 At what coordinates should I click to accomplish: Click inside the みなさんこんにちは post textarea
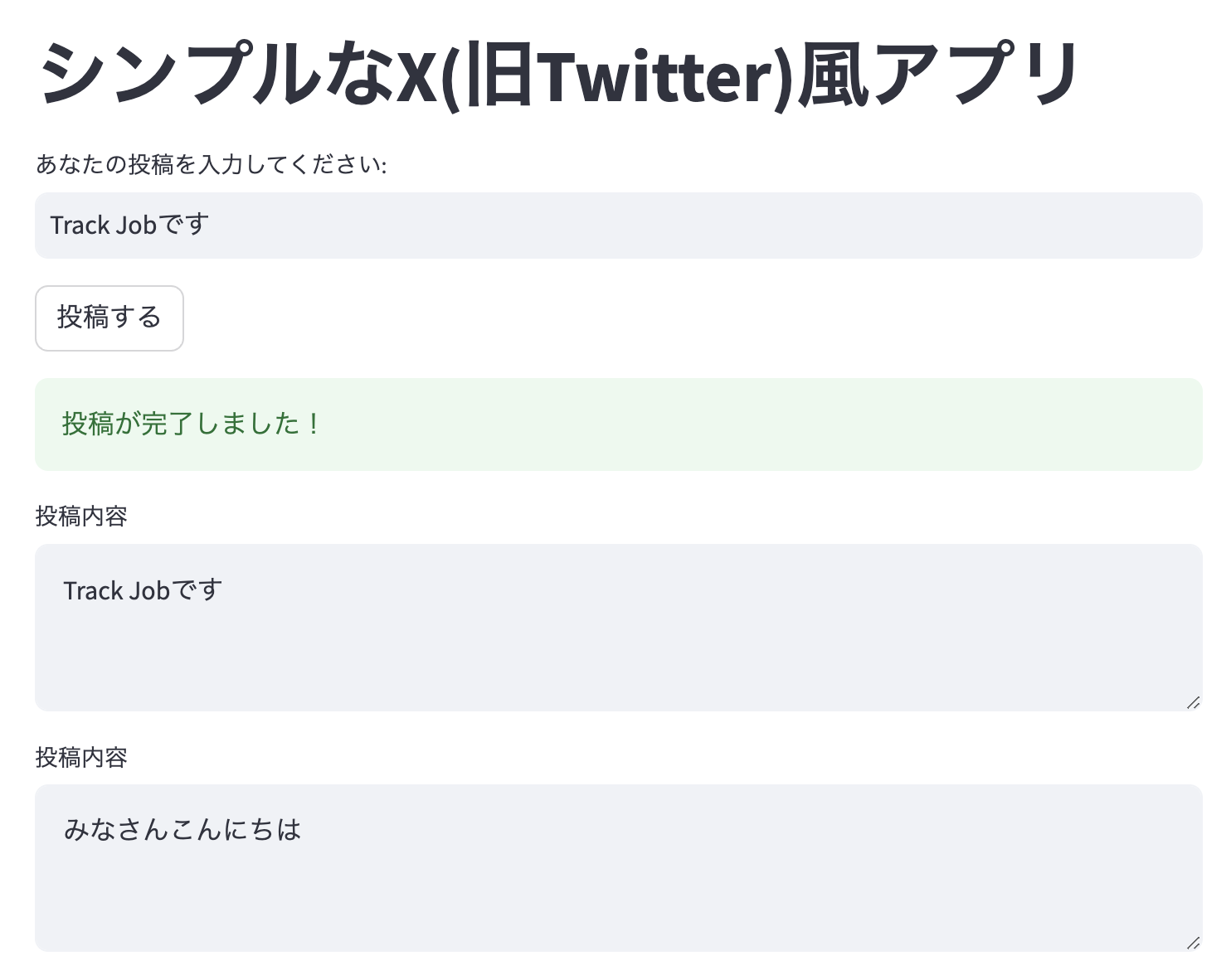click(617, 868)
